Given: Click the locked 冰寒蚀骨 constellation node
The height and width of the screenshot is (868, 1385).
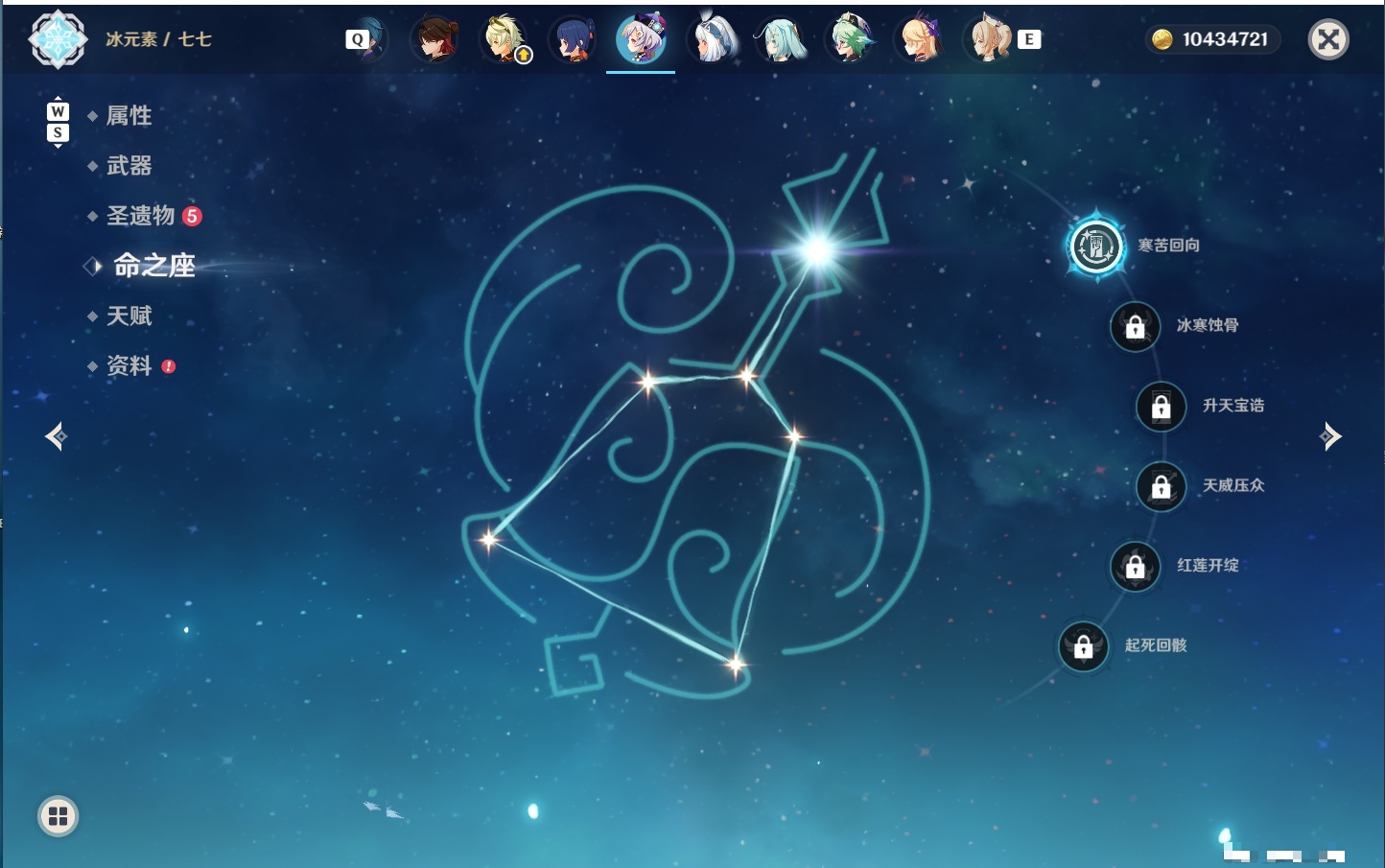Looking at the screenshot, I should (x=1135, y=326).
